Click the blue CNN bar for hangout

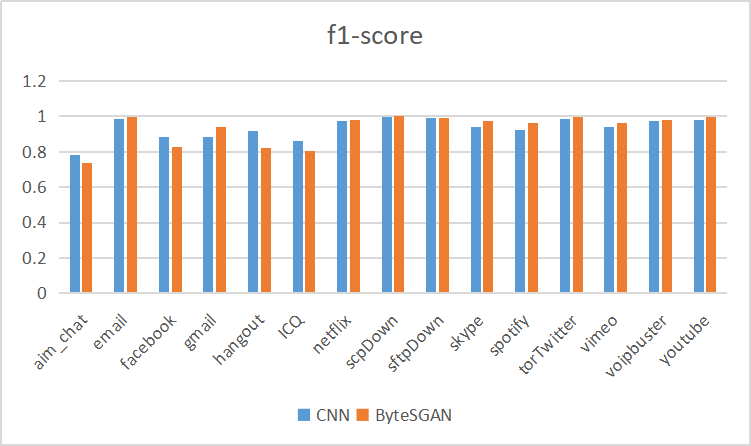click(x=253, y=212)
